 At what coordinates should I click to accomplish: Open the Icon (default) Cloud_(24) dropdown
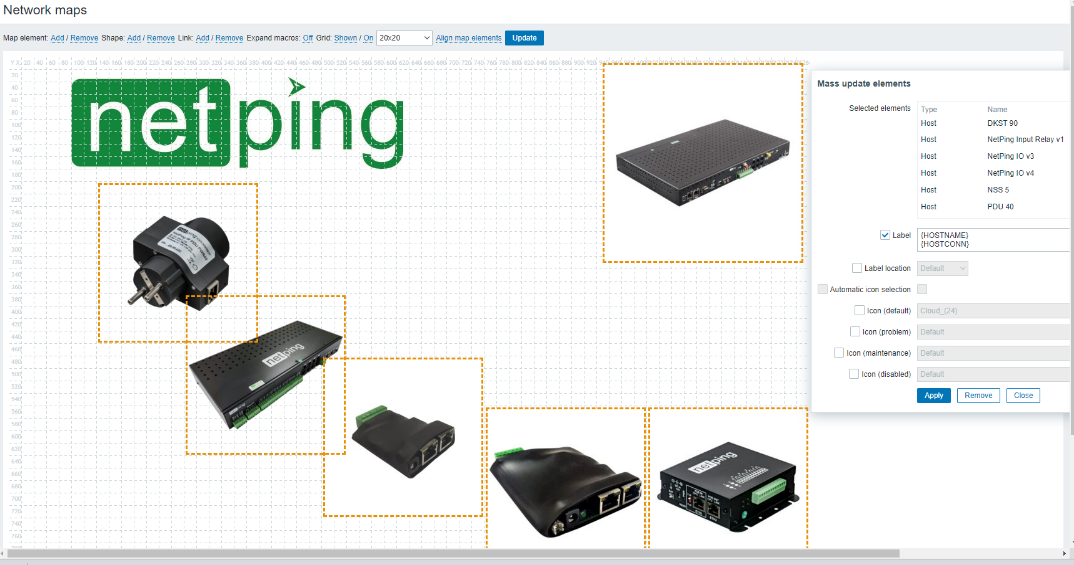click(993, 311)
